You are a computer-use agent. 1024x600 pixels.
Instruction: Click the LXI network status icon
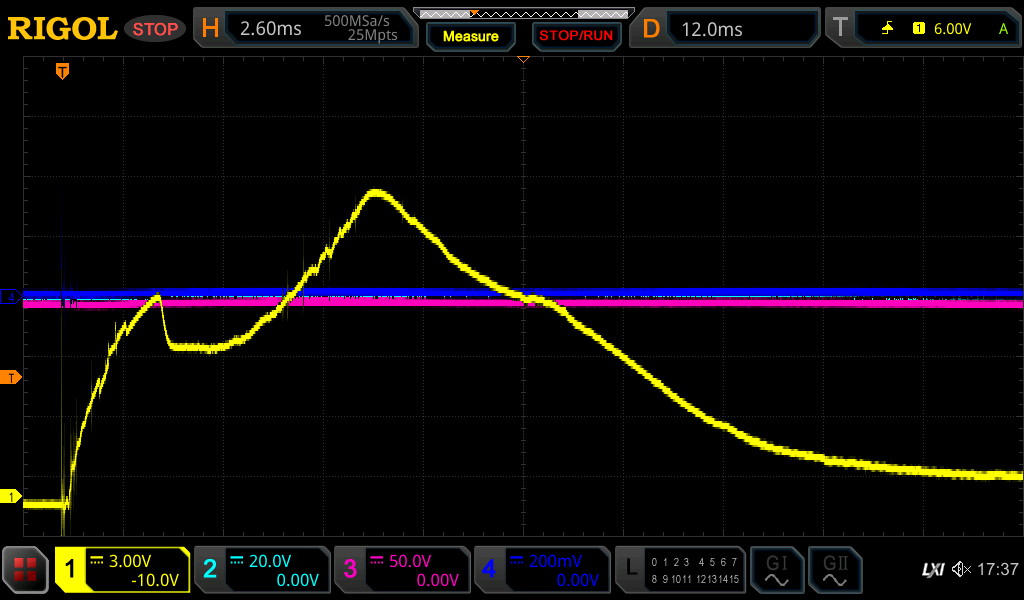coord(932,570)
